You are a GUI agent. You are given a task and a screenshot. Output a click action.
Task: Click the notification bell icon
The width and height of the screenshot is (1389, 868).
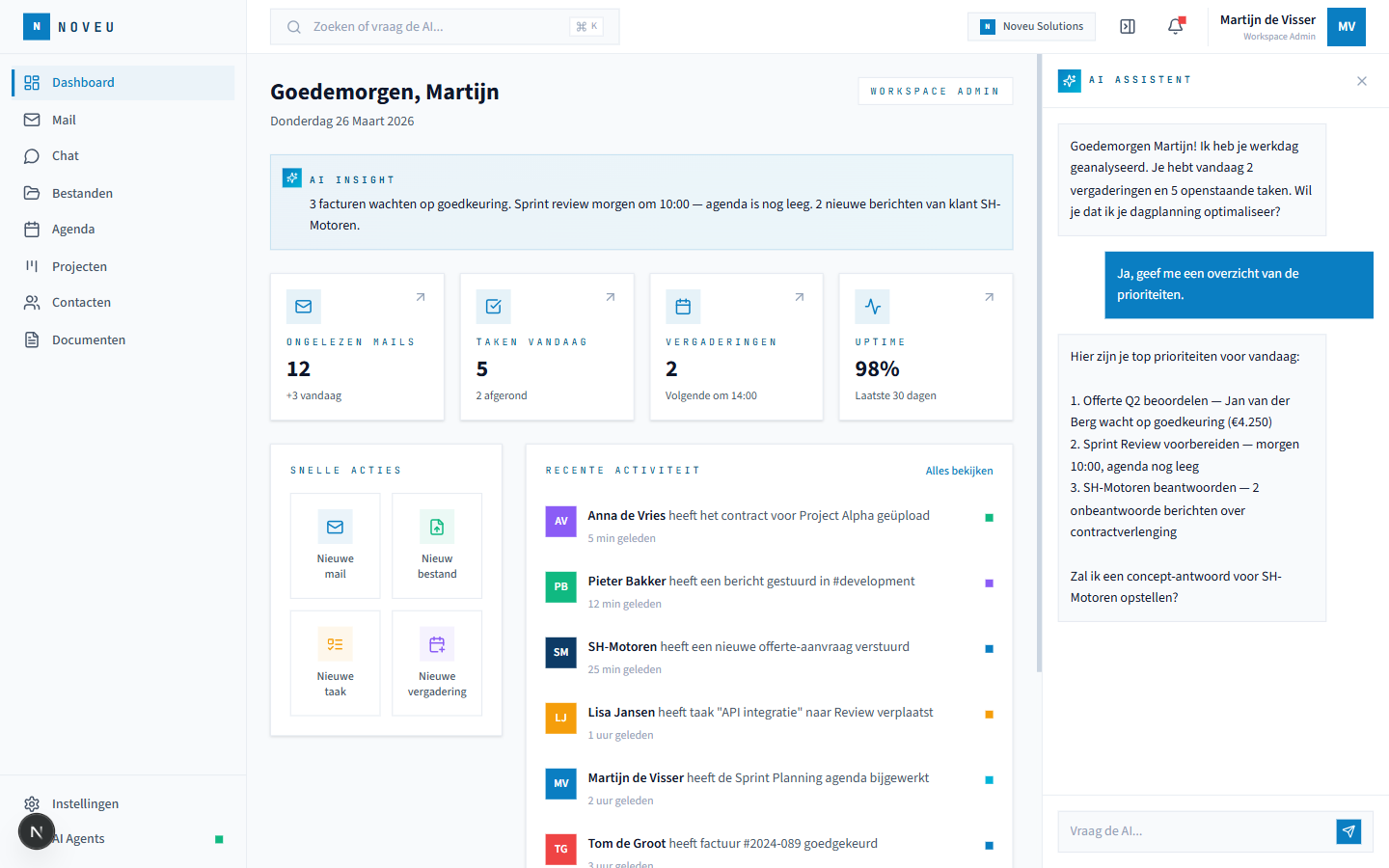[1175, 27]
